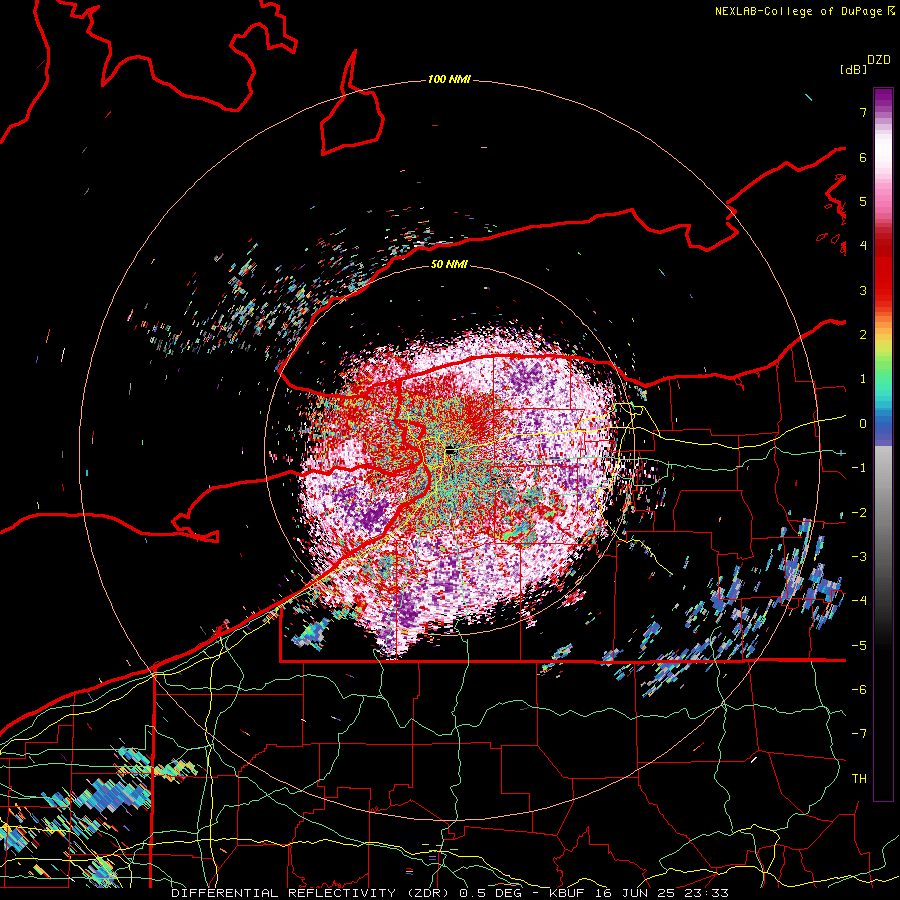Click the "50 NMI" range ring label
Screen dimensions: 900x900
pyautogui.click(x=449, y=264)
